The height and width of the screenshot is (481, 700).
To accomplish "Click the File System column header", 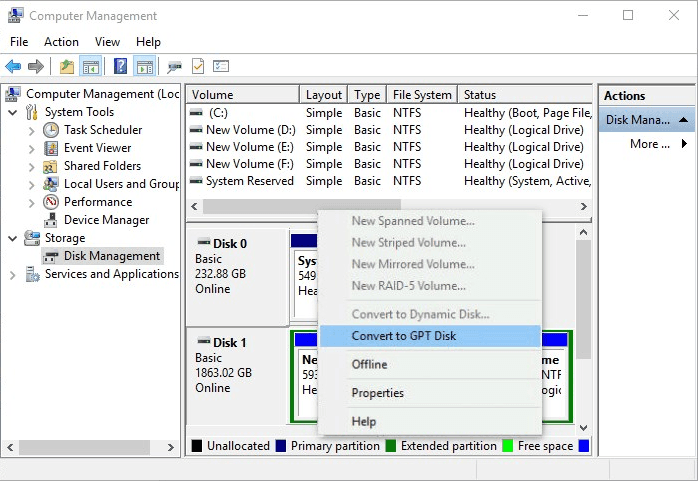I will pos(422,95).
